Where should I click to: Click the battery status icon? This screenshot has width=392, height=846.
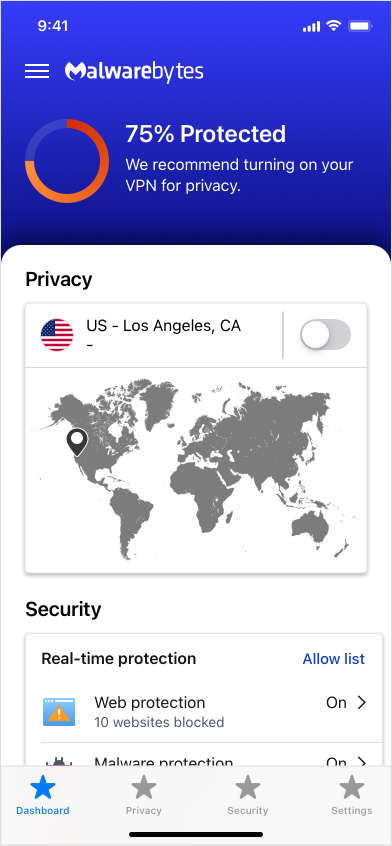point(360,26)
